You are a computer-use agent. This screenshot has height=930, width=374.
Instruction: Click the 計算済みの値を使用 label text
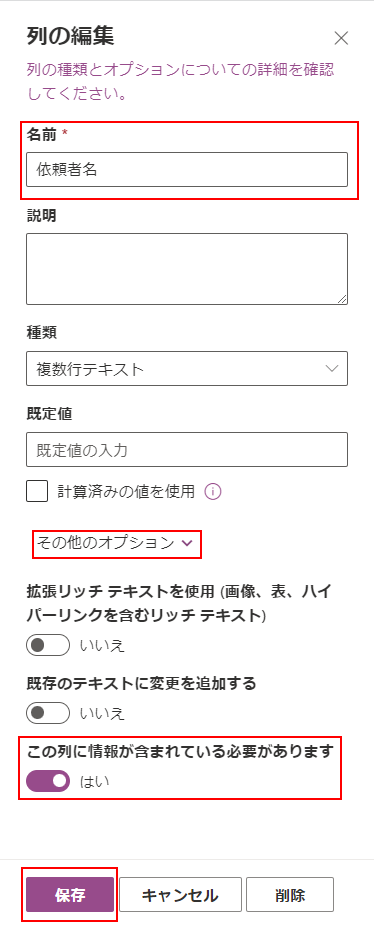tap(126, 492)
